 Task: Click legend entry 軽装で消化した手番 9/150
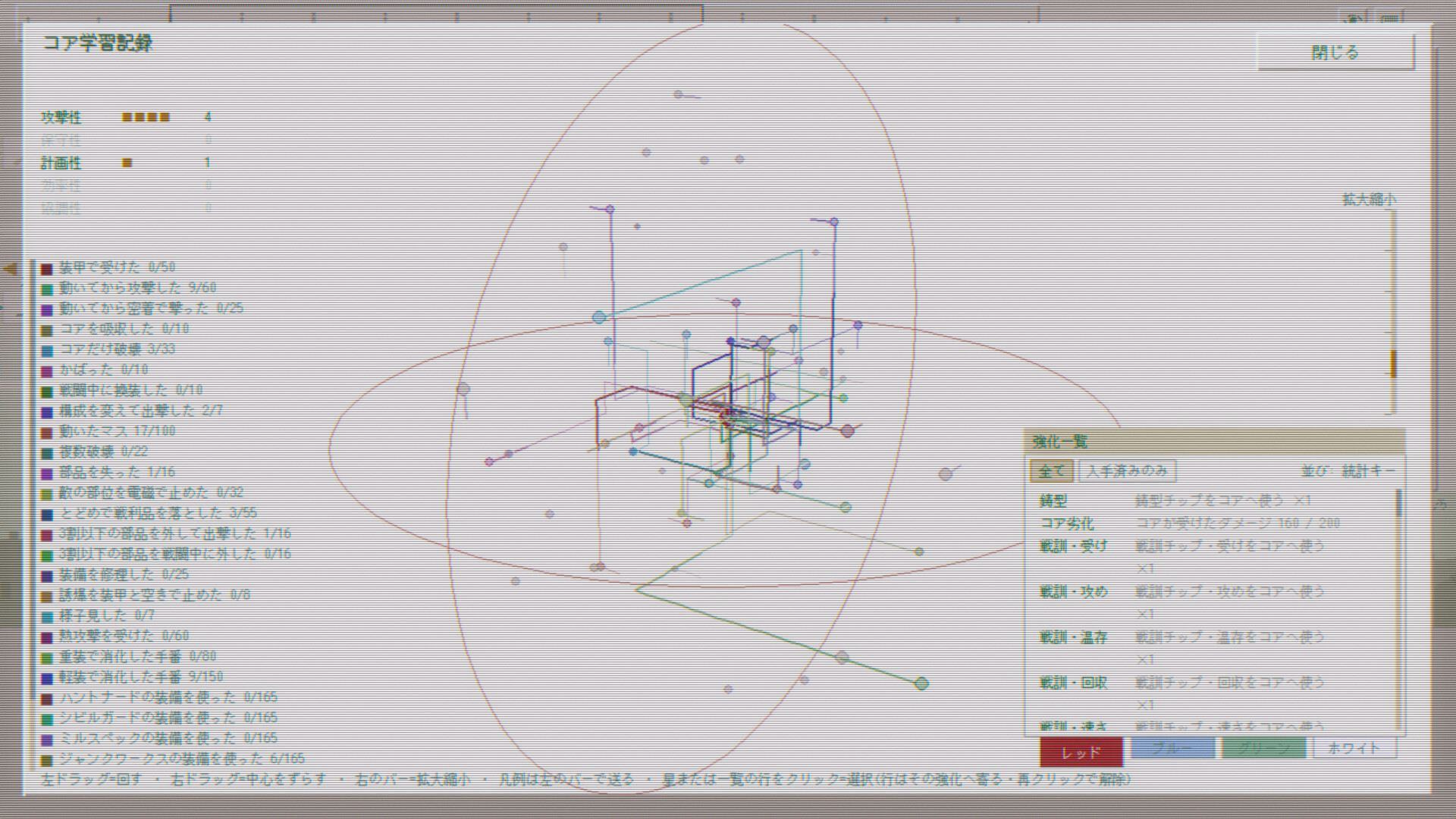(x=132, y=677)
